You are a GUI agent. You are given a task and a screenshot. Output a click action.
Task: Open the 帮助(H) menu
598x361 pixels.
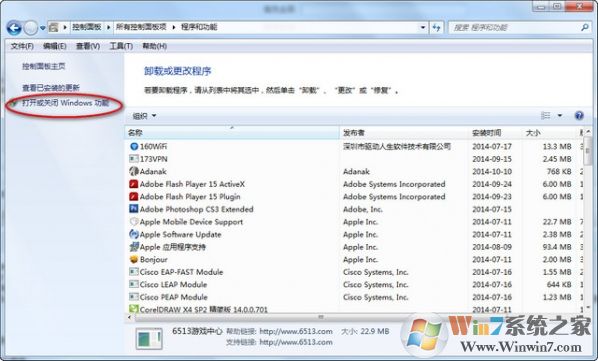pyautogui.click(x=154, y=46)
